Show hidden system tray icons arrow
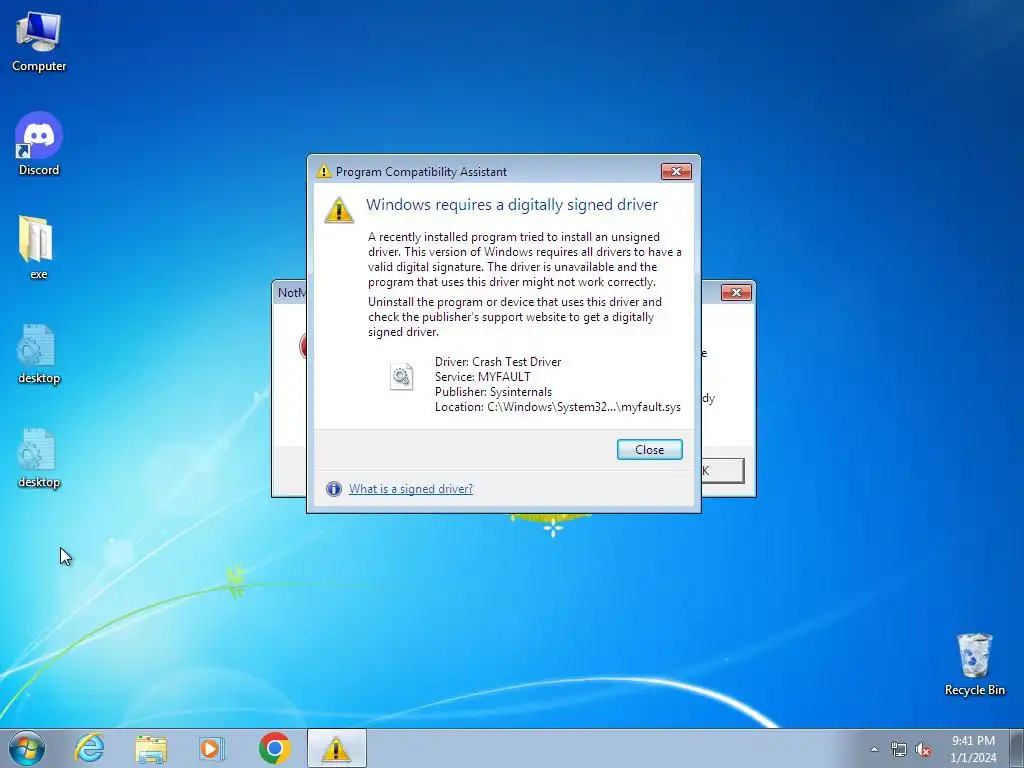 pos(874,750)
